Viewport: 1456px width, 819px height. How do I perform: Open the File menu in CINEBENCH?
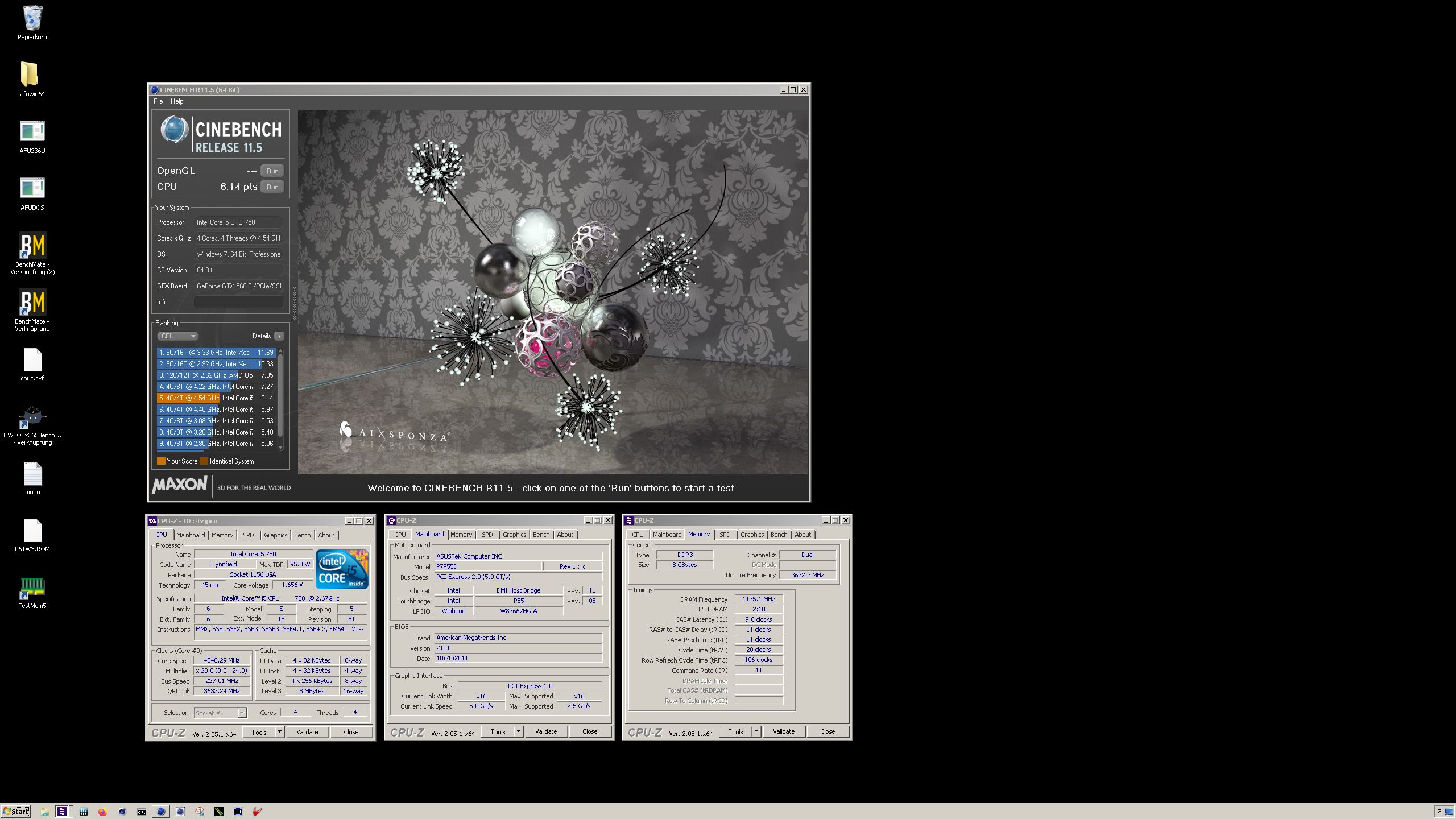[158, 101]
